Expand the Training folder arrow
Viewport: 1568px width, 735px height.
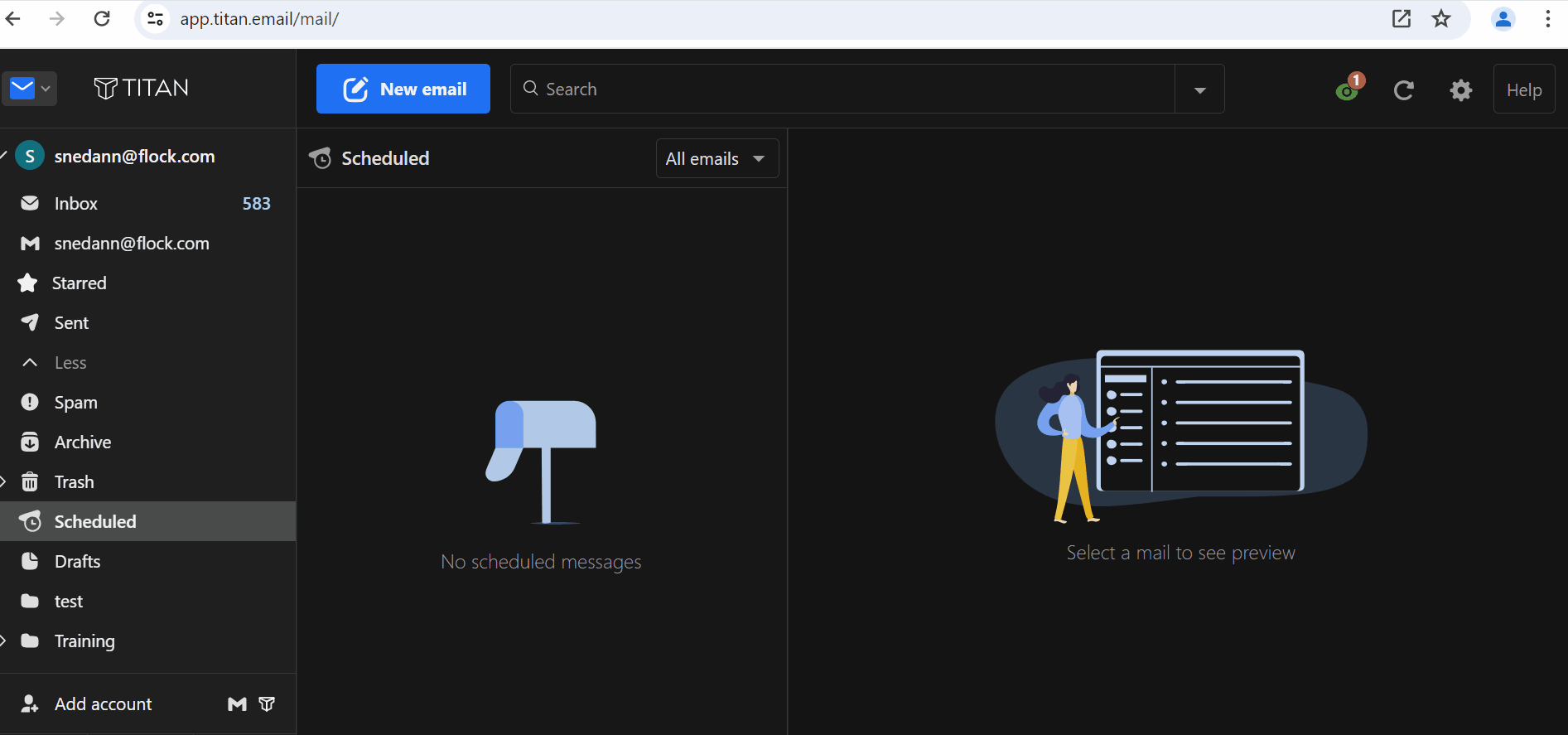[3, 641]
